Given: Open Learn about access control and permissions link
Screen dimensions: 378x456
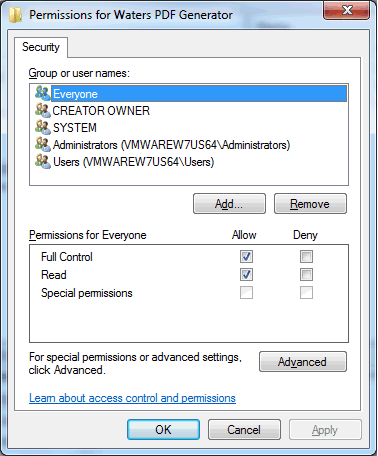Looking at the screenshot, I should pos(132,398).
